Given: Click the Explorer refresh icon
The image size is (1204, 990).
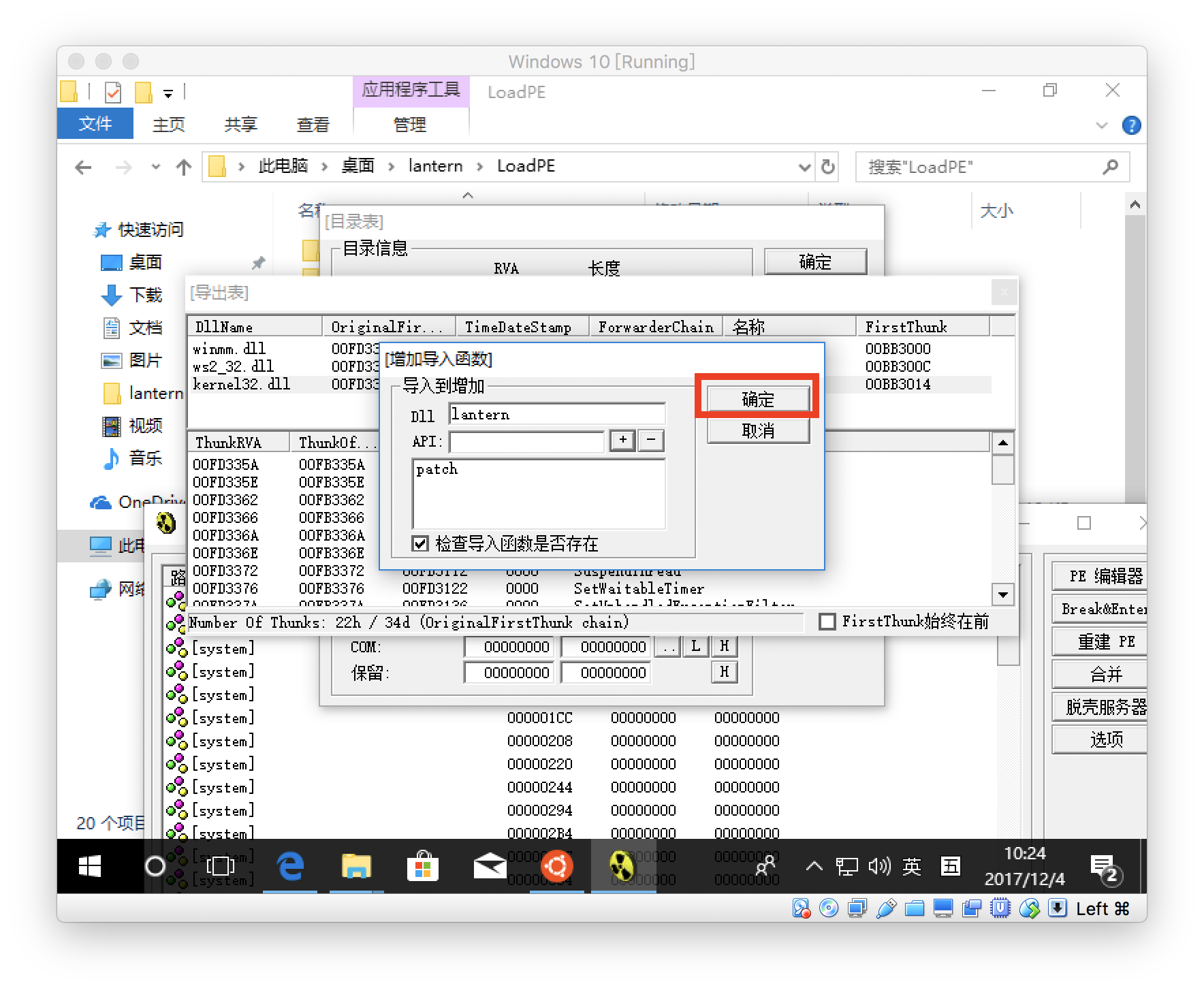Looking at the screenshot, I should coord(828,167).
